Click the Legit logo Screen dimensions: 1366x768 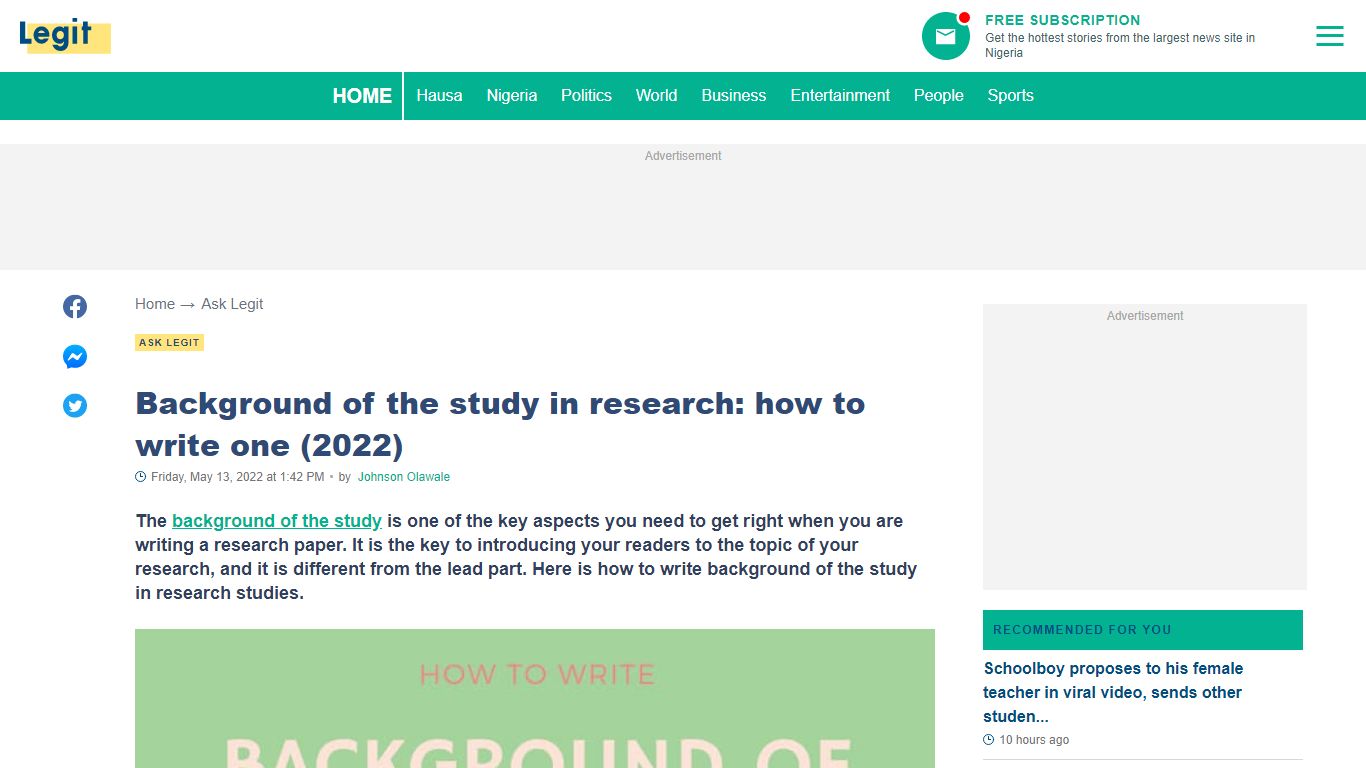click(x=64, y=36)
